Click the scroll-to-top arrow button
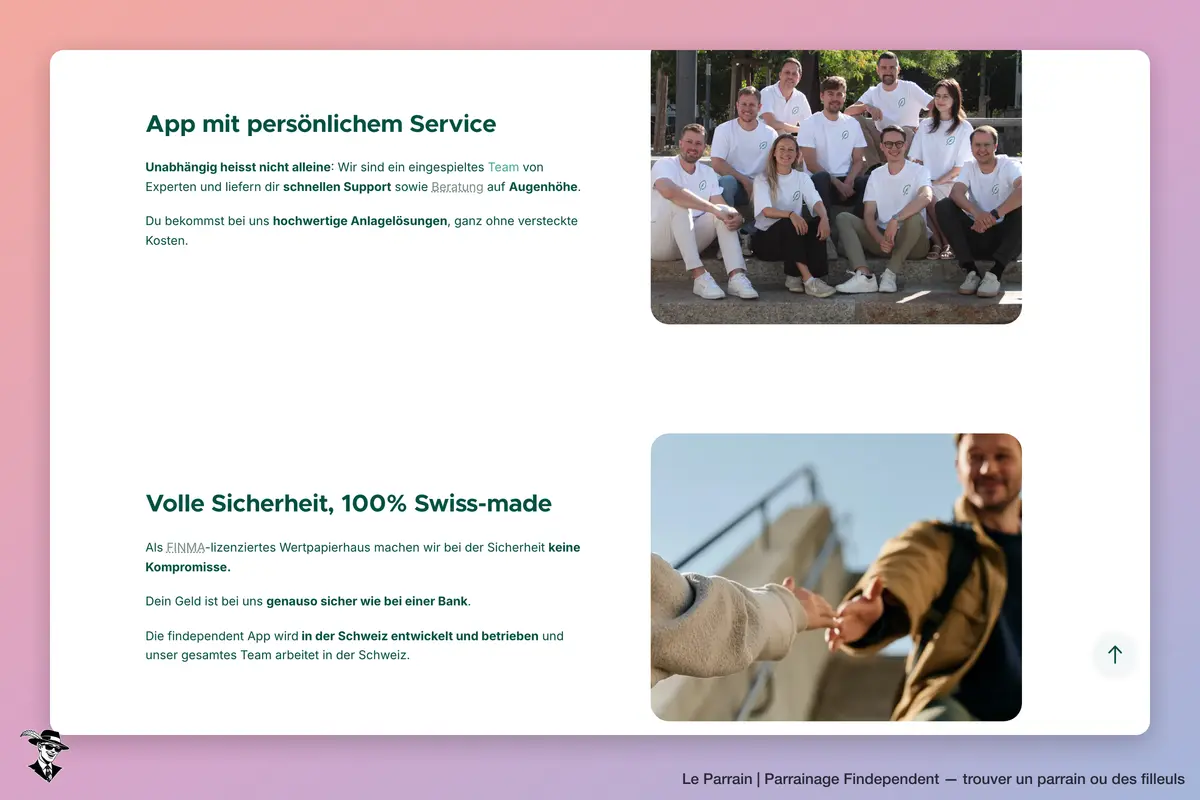 [x=1115, y=655]
